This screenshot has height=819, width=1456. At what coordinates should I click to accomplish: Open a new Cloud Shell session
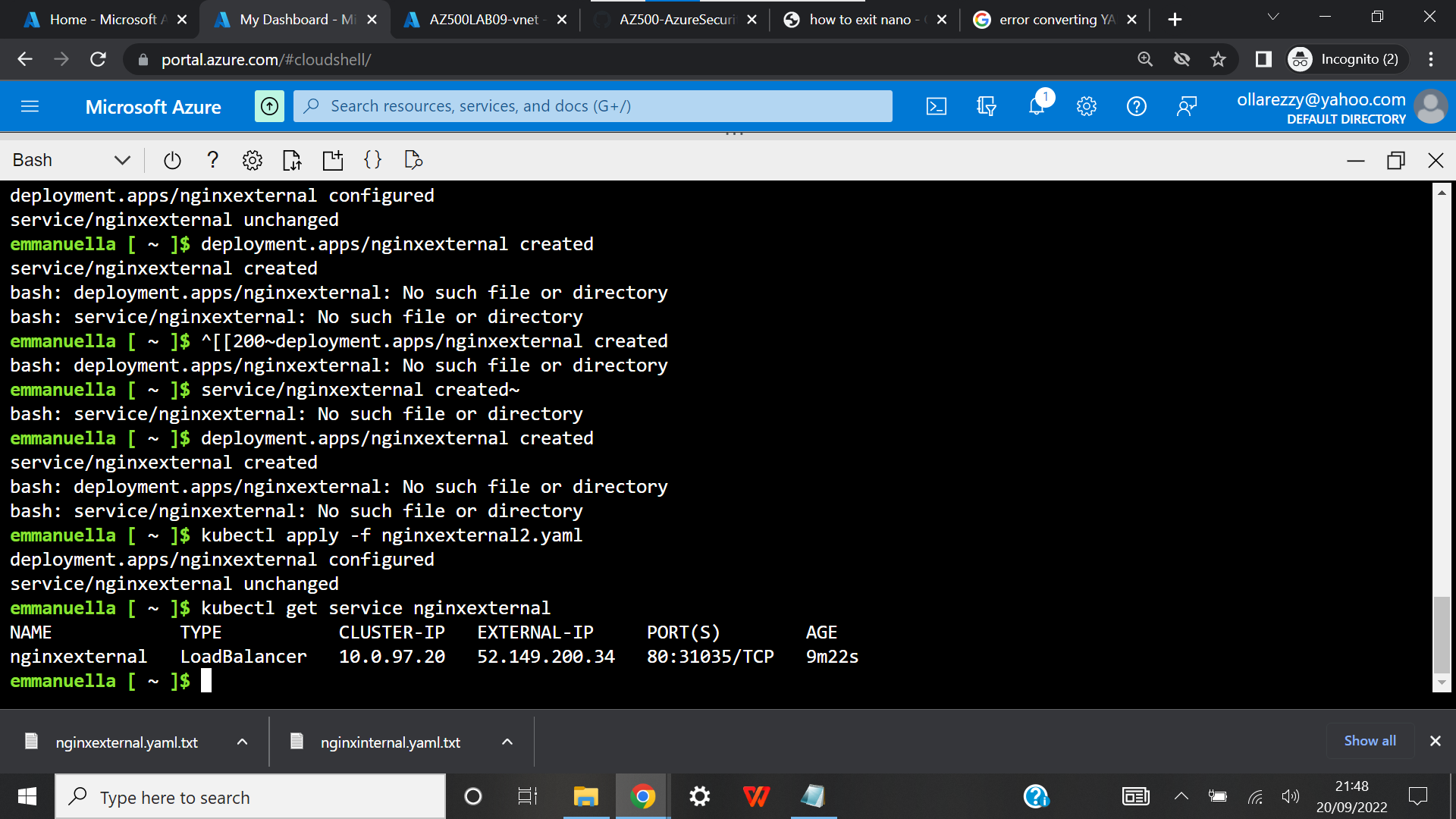pos(332,160)
